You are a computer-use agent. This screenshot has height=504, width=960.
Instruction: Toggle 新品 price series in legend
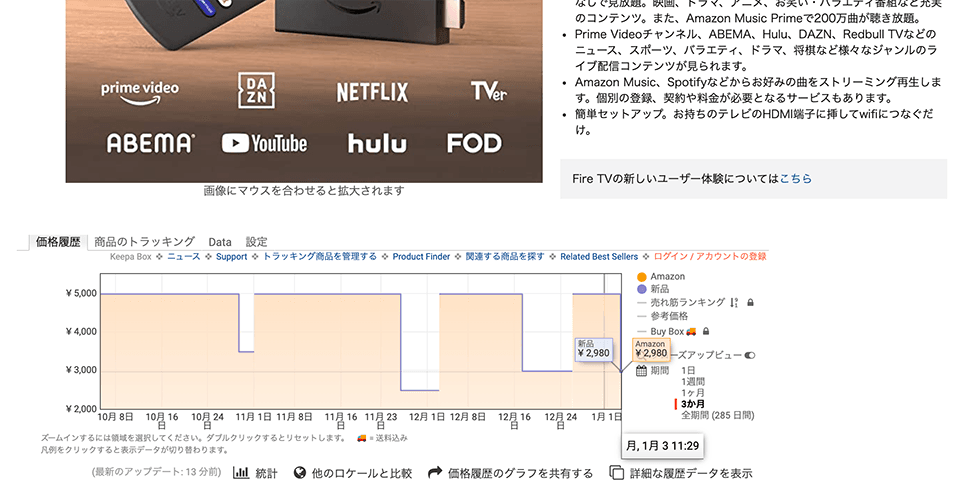coord(659,289)
